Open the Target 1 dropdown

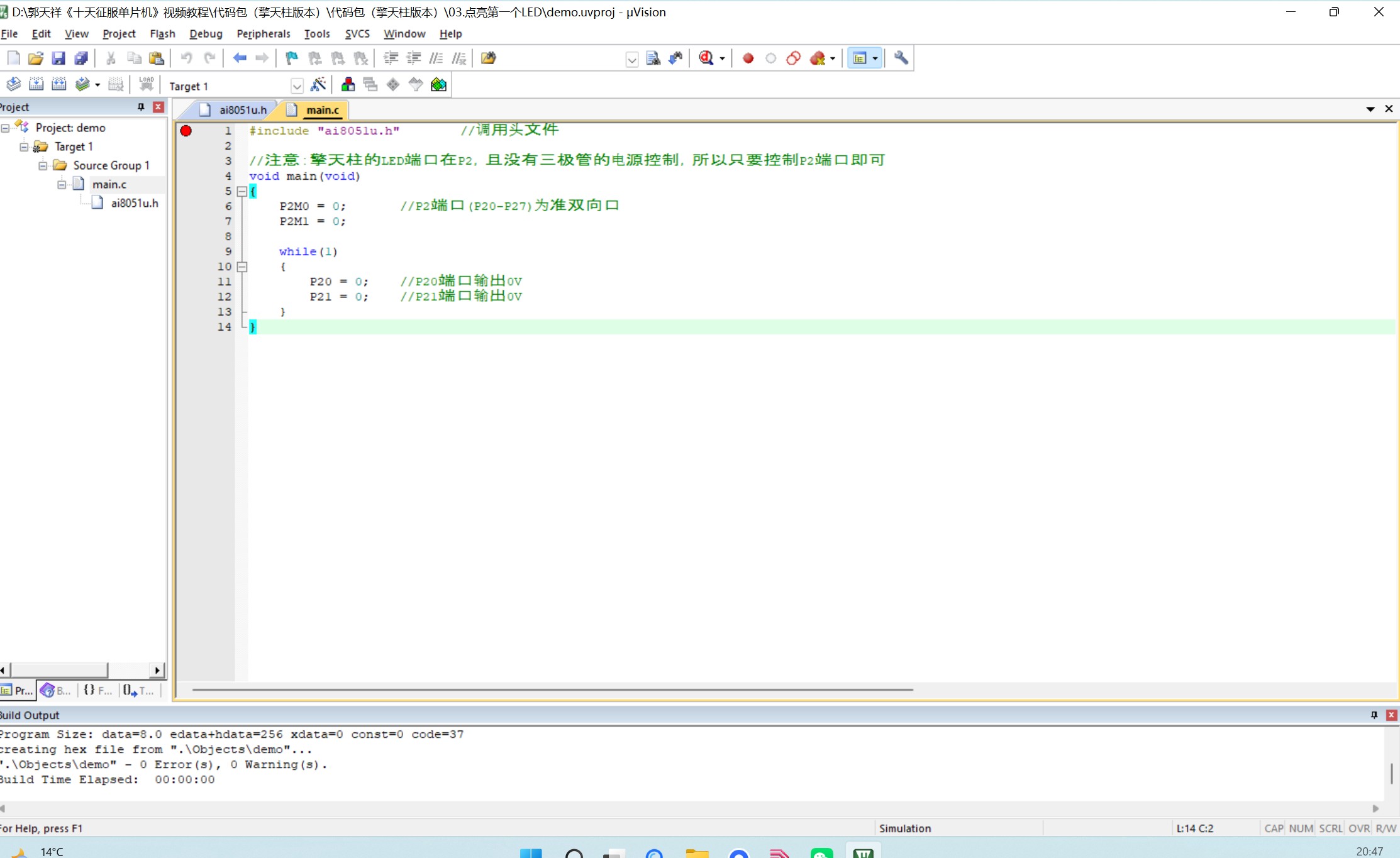click(x=297, y=85)
